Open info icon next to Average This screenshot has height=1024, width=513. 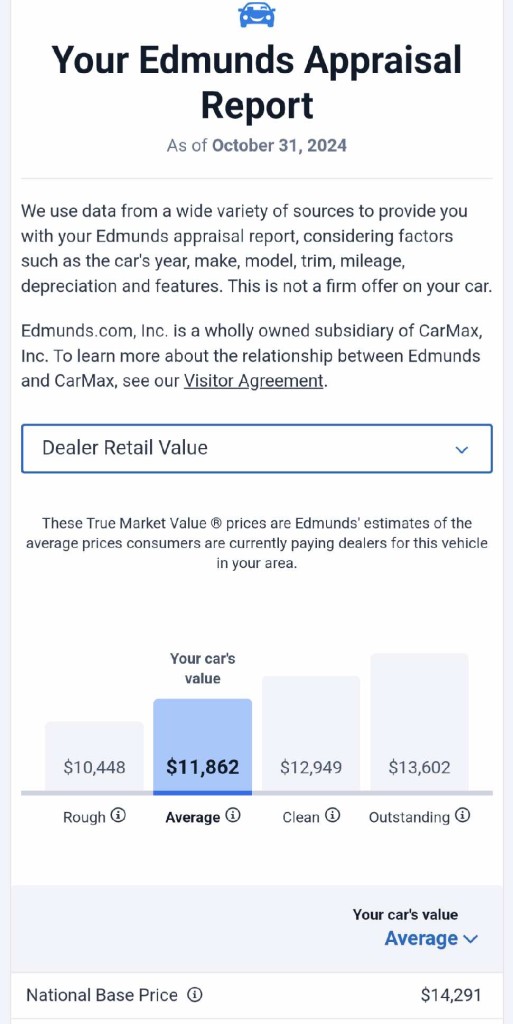pos(233,816)
